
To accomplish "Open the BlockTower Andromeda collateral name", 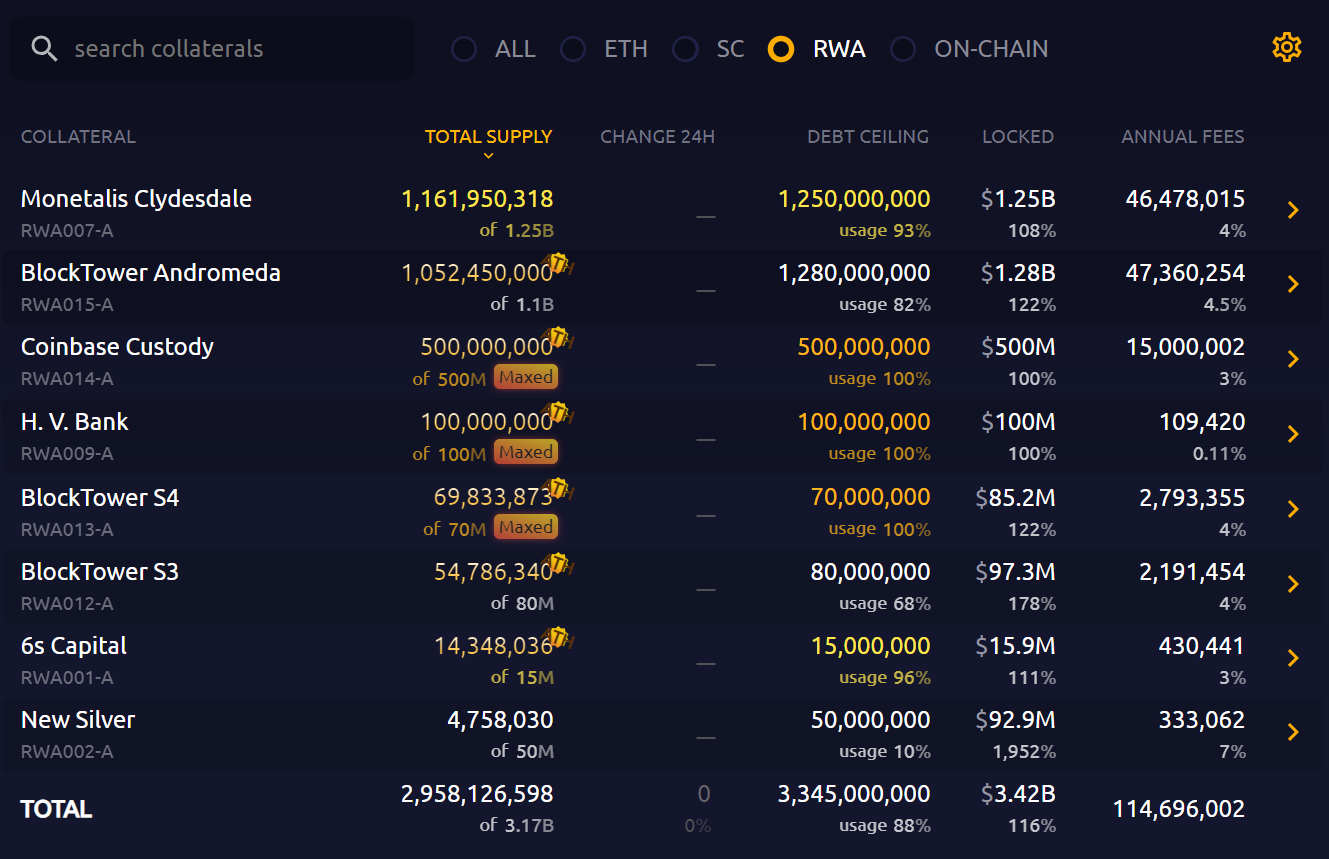I will [x=151, y=273].
